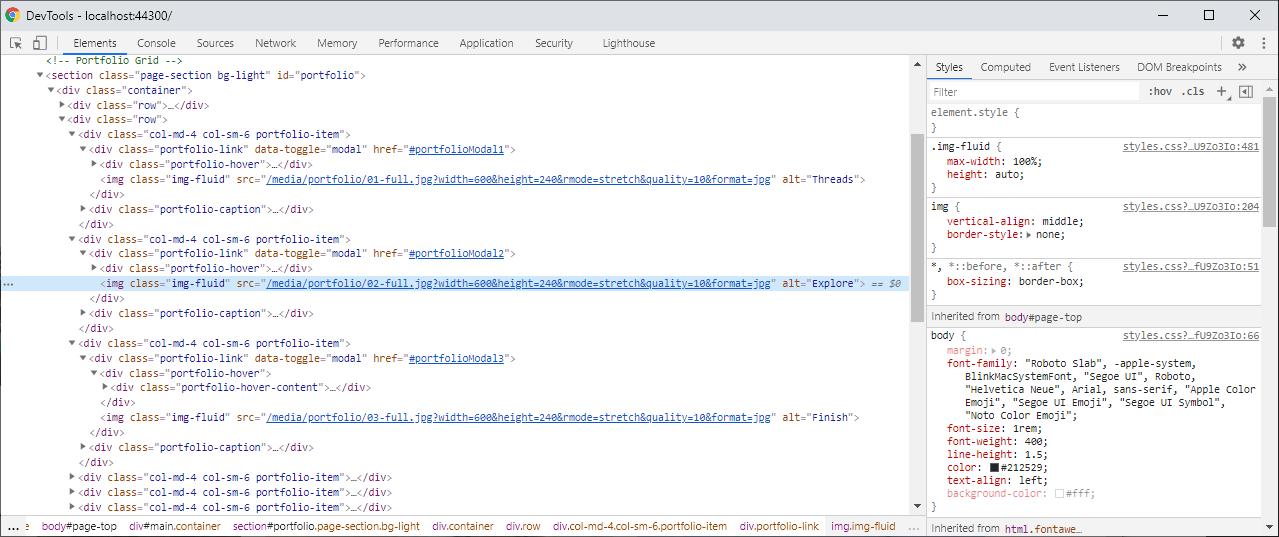1279x537 pixels.
Task: Select the Styles sidebar tab
Action: point(949,67)
